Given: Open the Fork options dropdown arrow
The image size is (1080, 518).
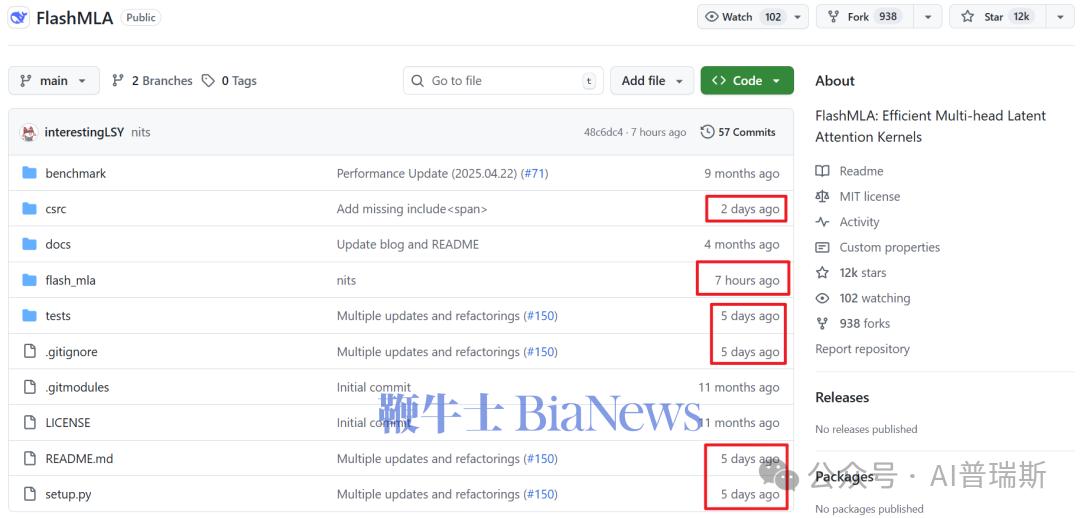Looking at the screenshot, I should click(x=926, y=17).
